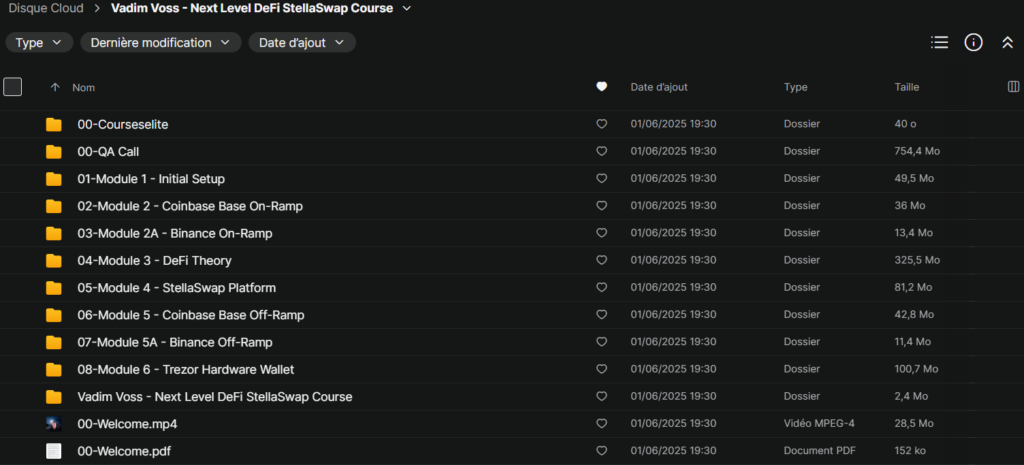Open the Type filter dropdown

pyautogui.click(x=40, y=43)
